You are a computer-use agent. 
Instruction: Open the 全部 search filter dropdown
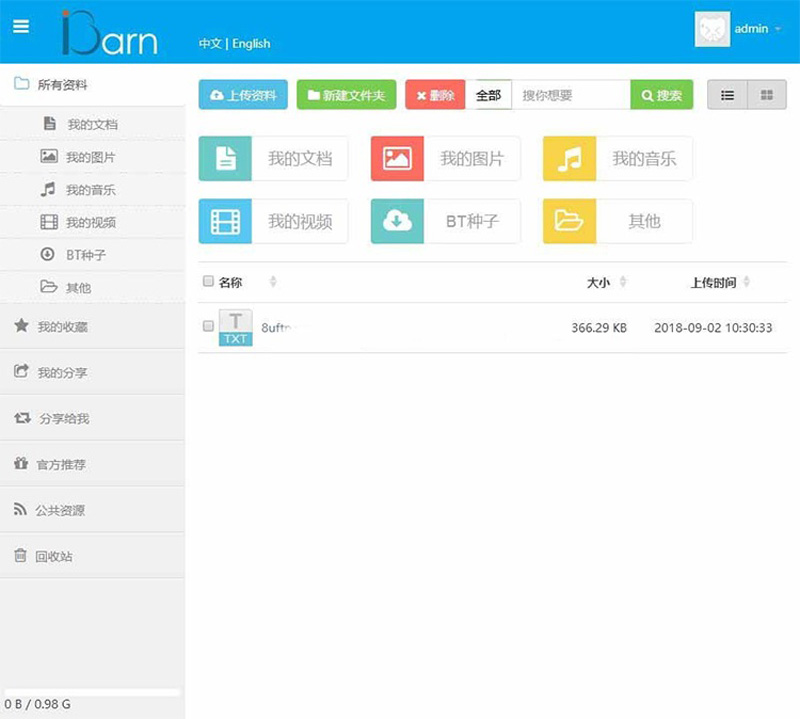pos(488,95)
